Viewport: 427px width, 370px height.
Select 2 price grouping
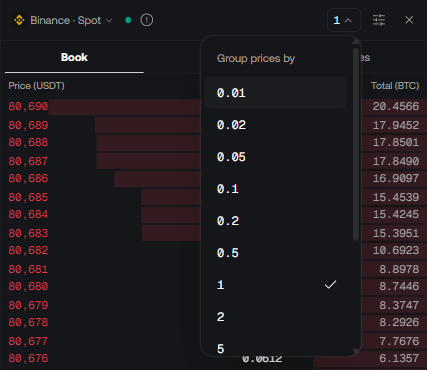276,317
